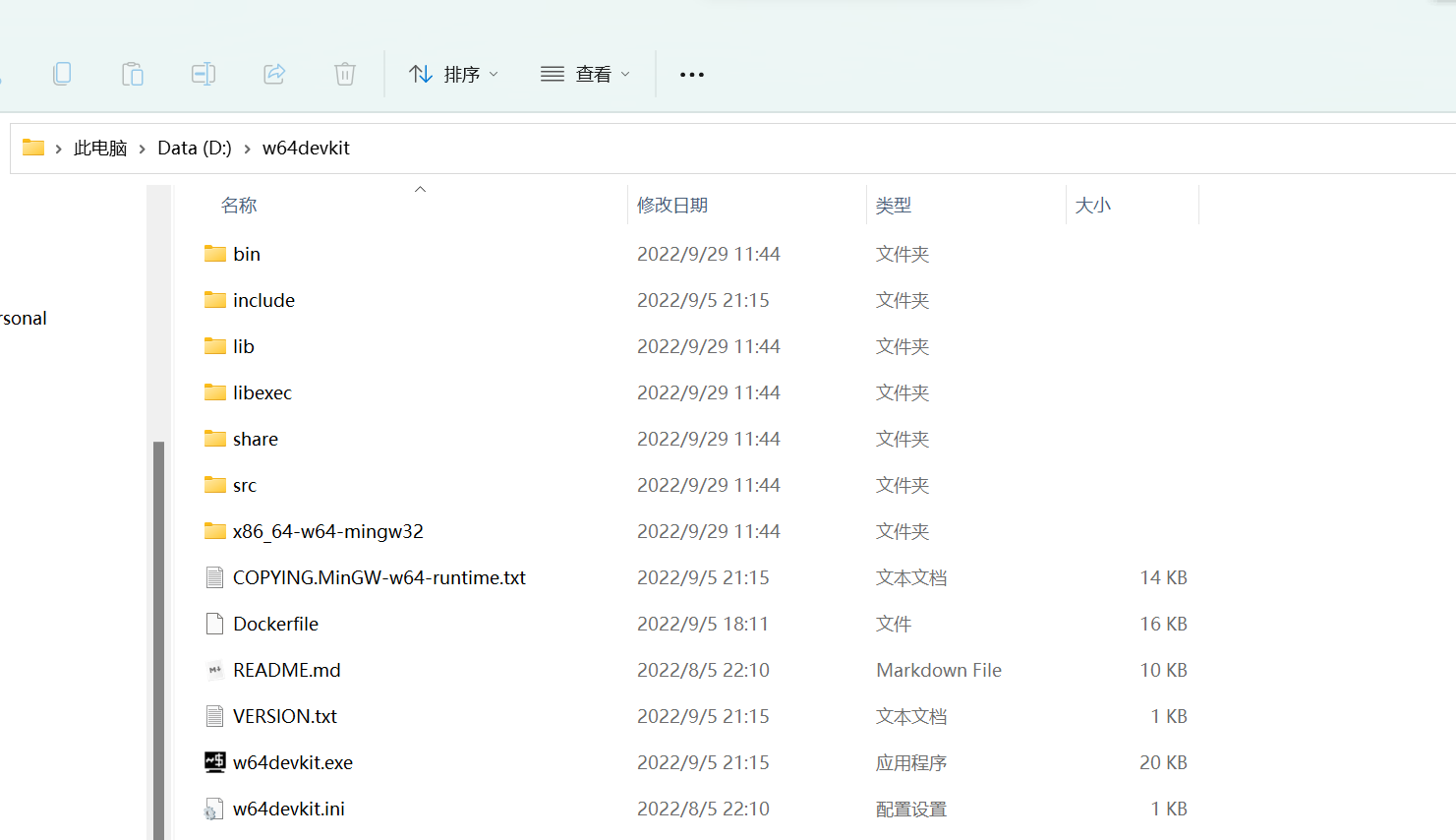Click the Delete trash can icon
Screen dimensions: 1456x840
pos(345,74)
